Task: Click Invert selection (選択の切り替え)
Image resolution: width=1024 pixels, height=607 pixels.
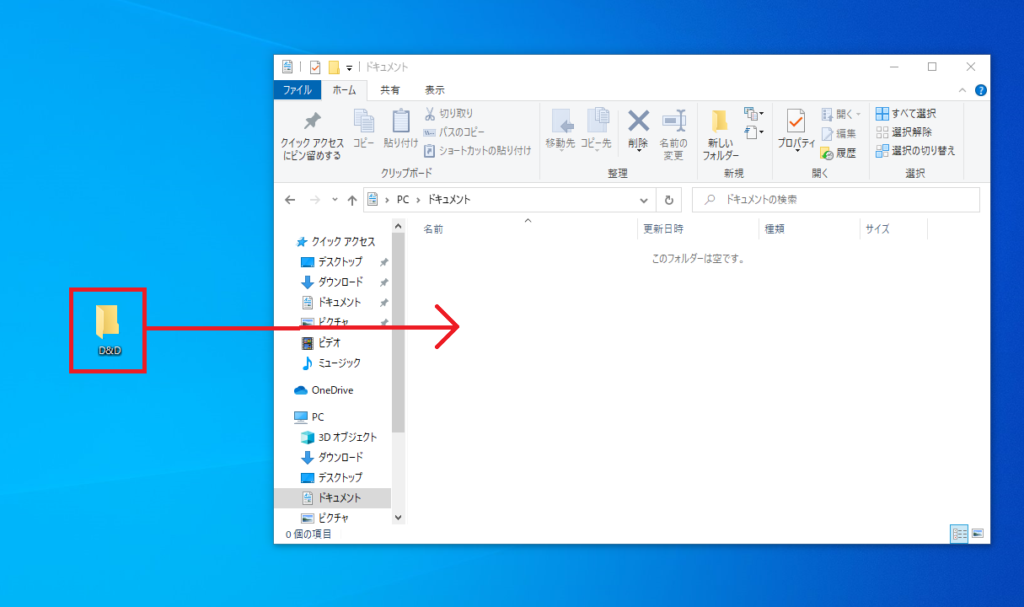Action: point(915,150)
